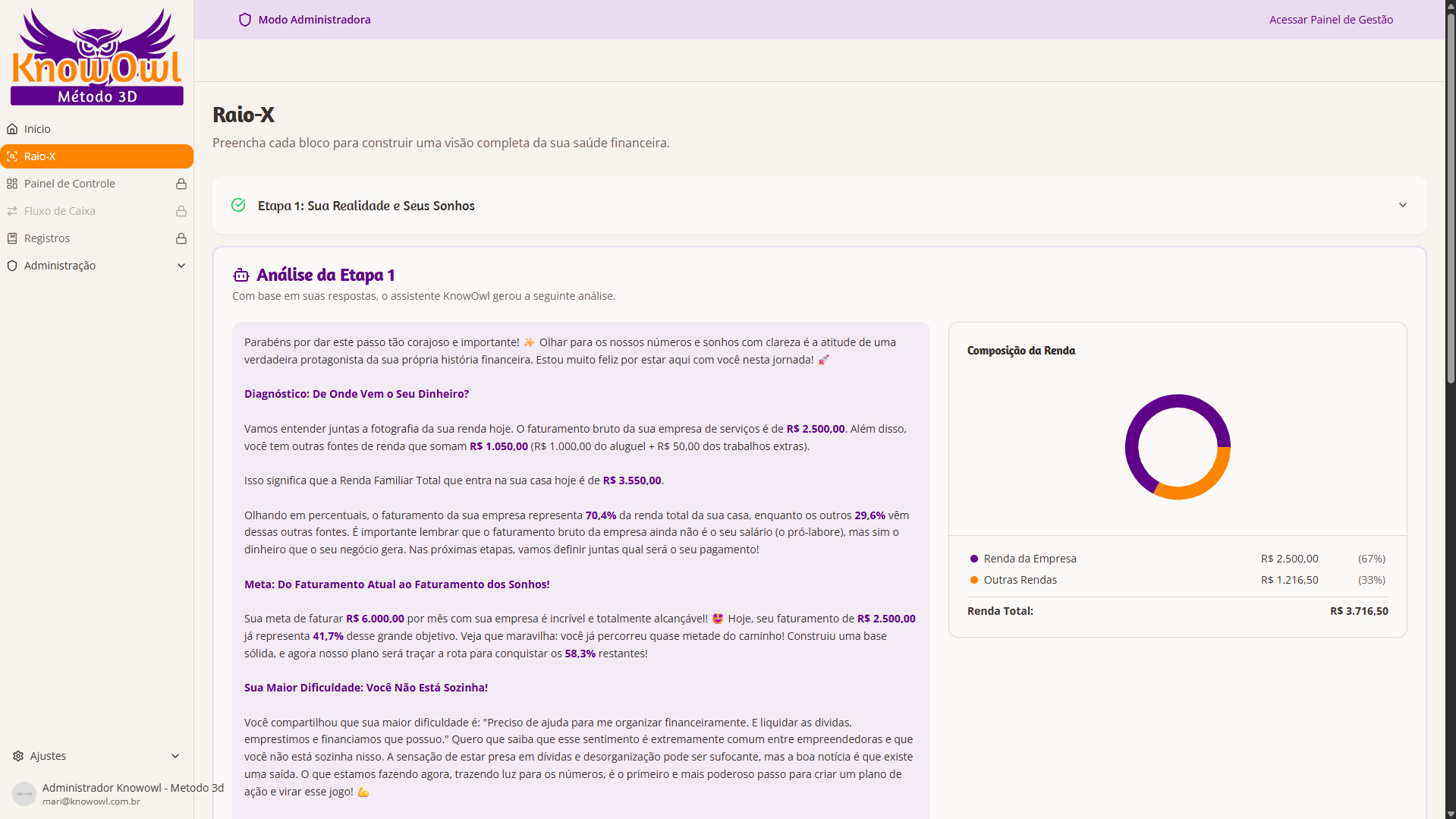Image resolution: width=1456 pixels, height=819 pixels.
Task: Click the lock icon on Registros
Action: click(181, 238)
